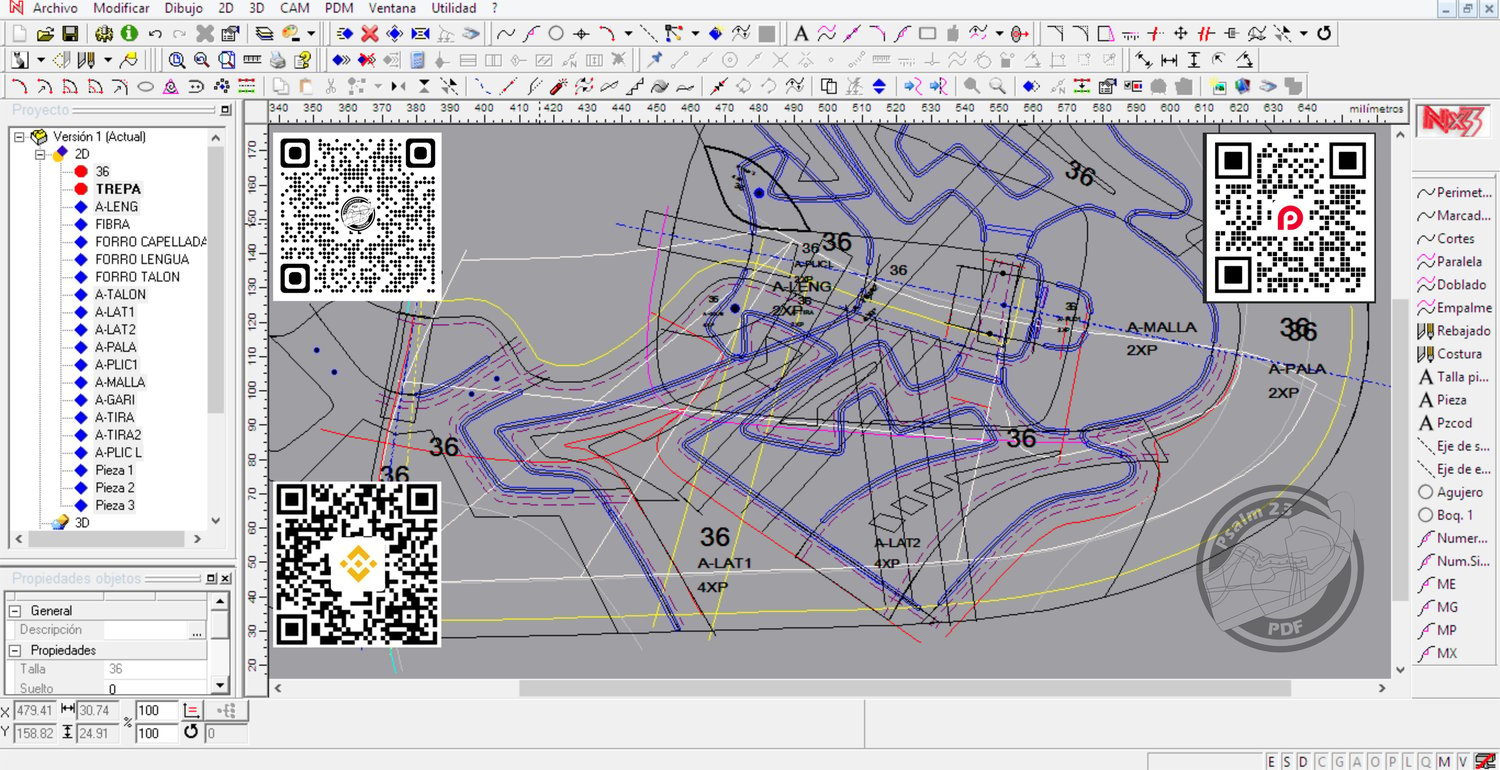Select Costura line type in right panel

(x=1450, y=353)
